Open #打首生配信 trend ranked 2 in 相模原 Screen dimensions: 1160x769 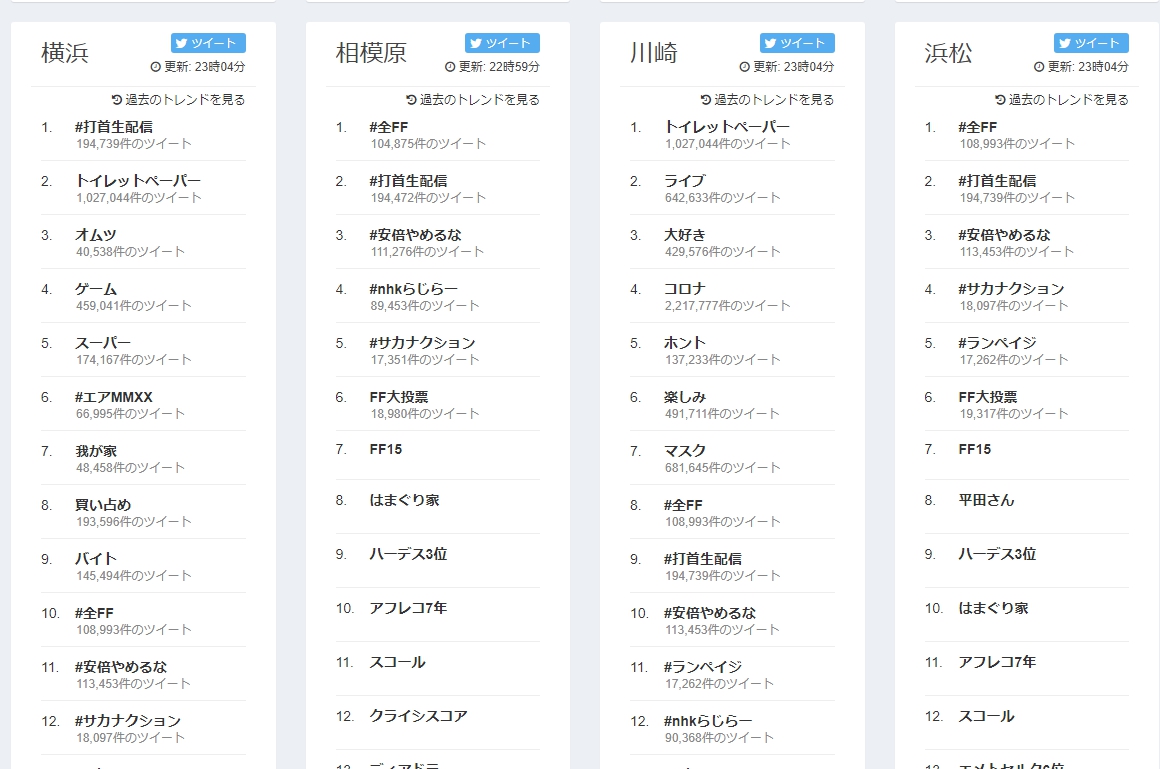(x=408, y=181)
